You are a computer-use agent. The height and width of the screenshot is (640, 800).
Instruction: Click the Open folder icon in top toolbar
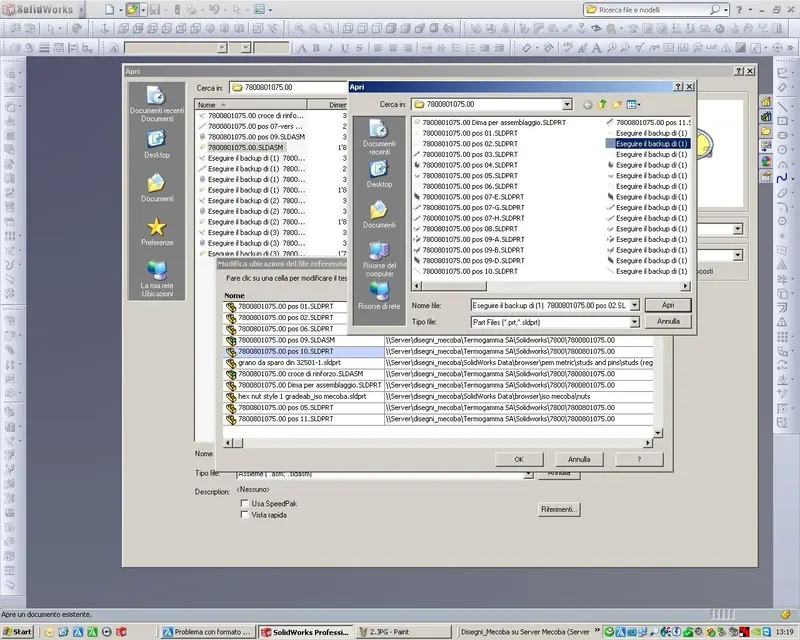(x=133, y=9)
